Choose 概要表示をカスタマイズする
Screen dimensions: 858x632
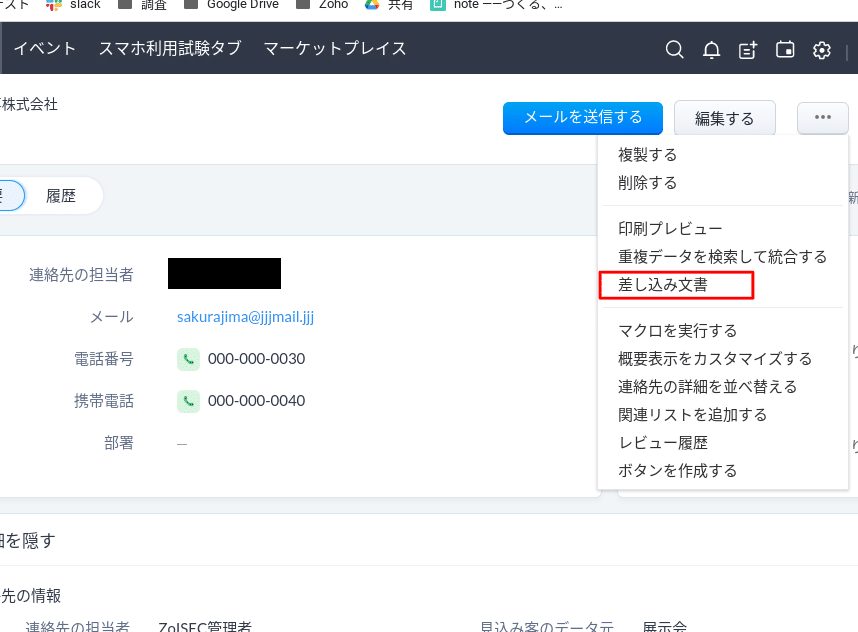[715, 359]
